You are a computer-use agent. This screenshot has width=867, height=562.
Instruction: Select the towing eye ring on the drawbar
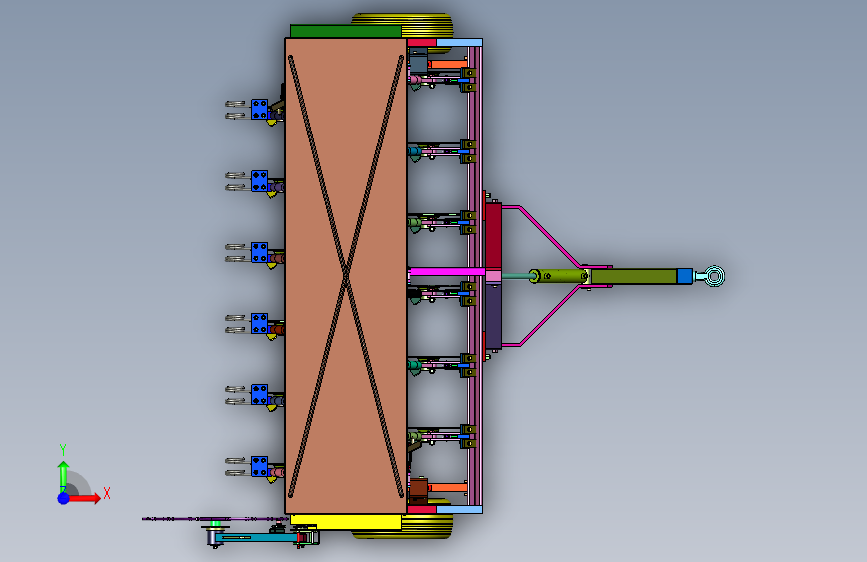(x=714, y=275)
